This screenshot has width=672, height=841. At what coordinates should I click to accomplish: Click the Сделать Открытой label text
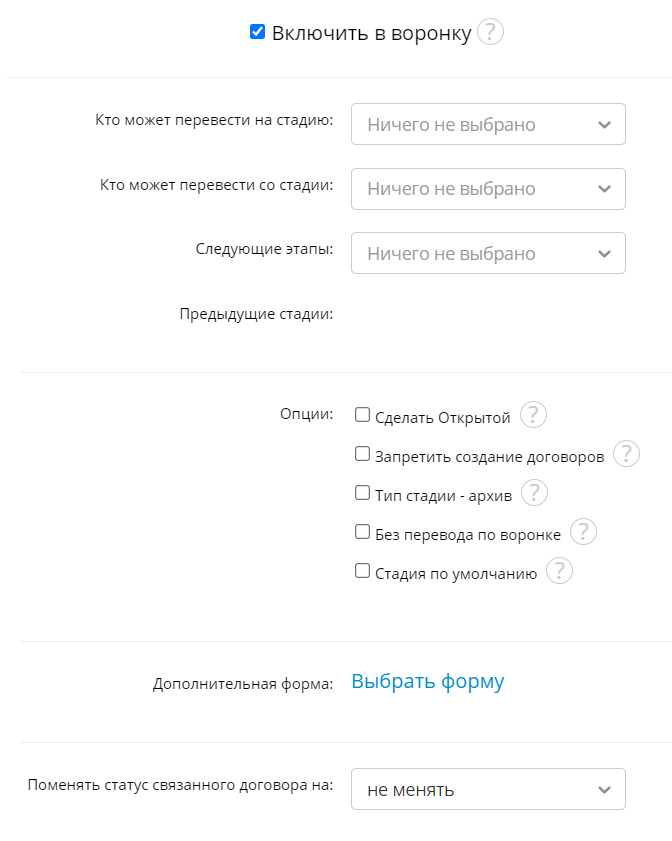click(x=443, y=417)
